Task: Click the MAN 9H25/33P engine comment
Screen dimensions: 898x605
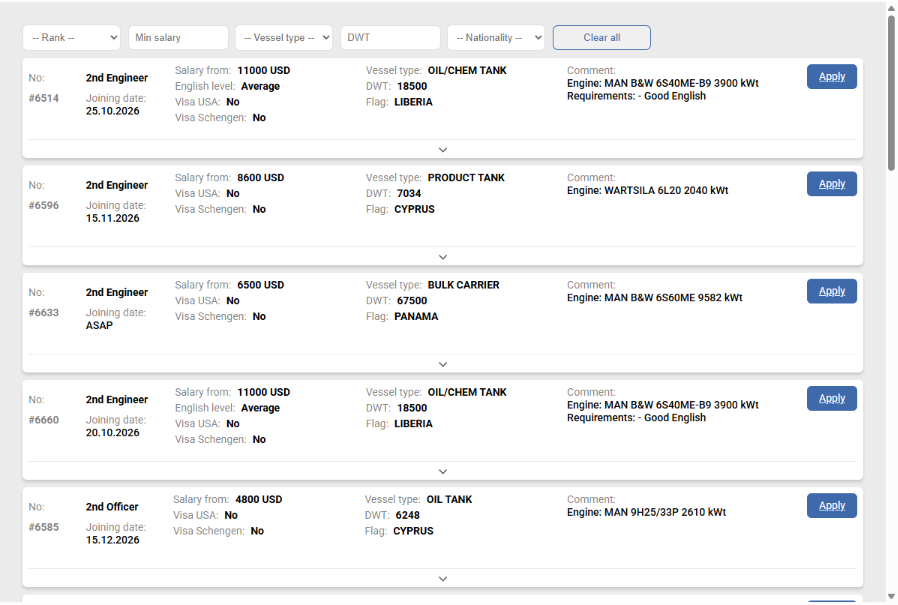Action: 647,512
